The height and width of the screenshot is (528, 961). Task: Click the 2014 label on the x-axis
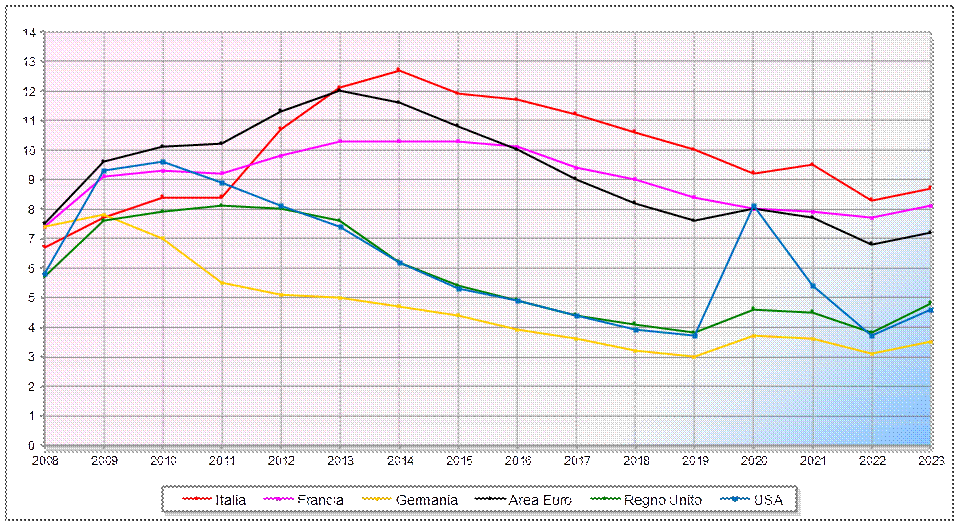click(x=400, y=460)
